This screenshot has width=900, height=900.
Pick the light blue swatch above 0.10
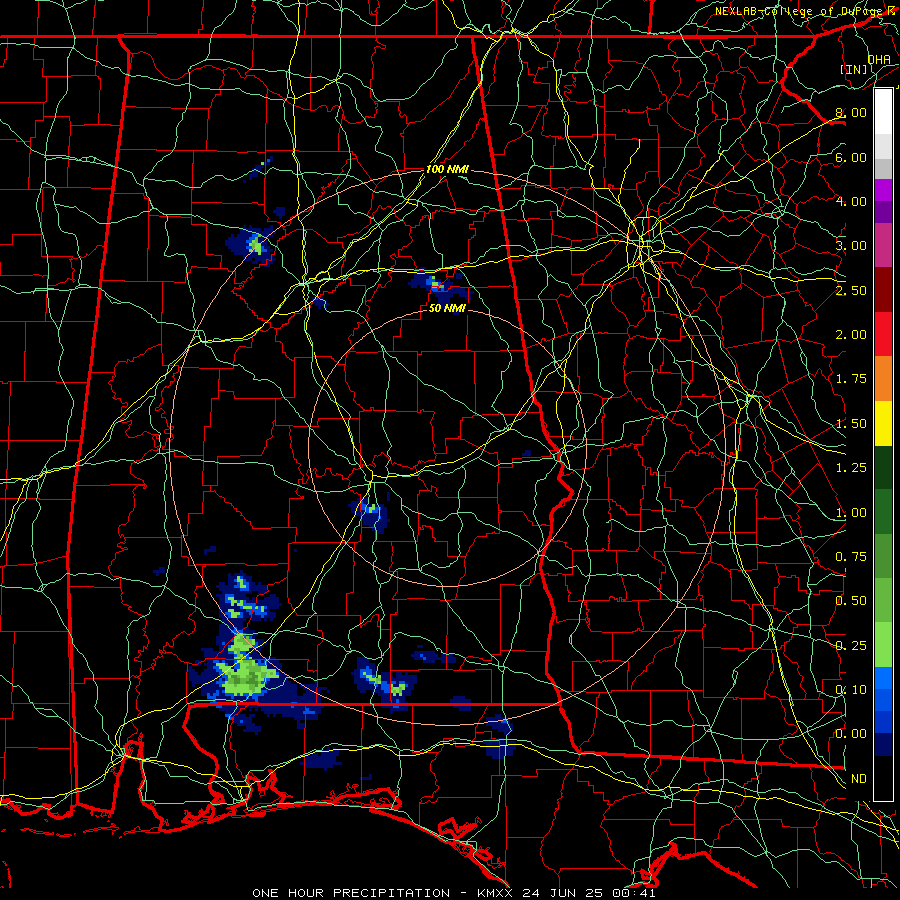click(x=883, y=678)
